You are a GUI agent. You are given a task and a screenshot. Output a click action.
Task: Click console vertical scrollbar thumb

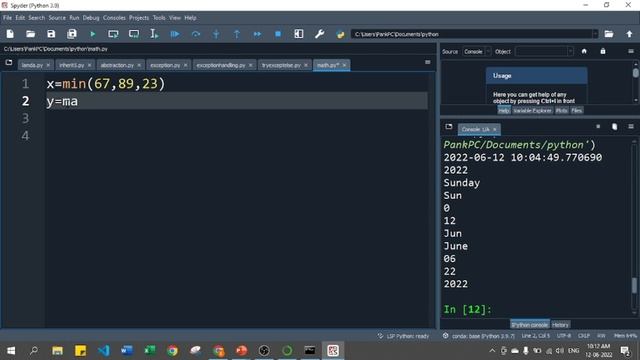point(634,285)
